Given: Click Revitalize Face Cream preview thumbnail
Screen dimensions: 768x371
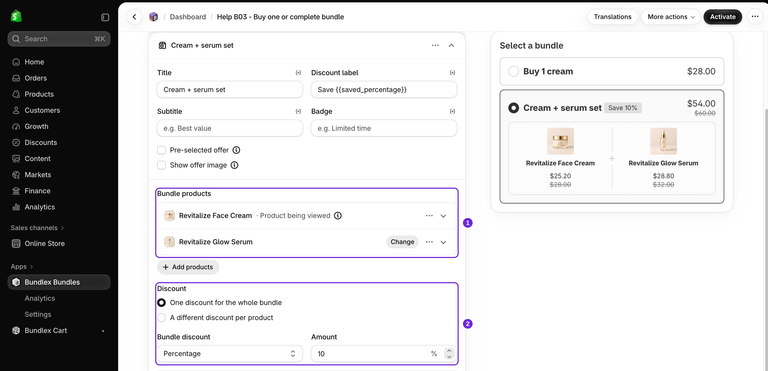Looking at the screenshot, I should [x=560, y=141].
